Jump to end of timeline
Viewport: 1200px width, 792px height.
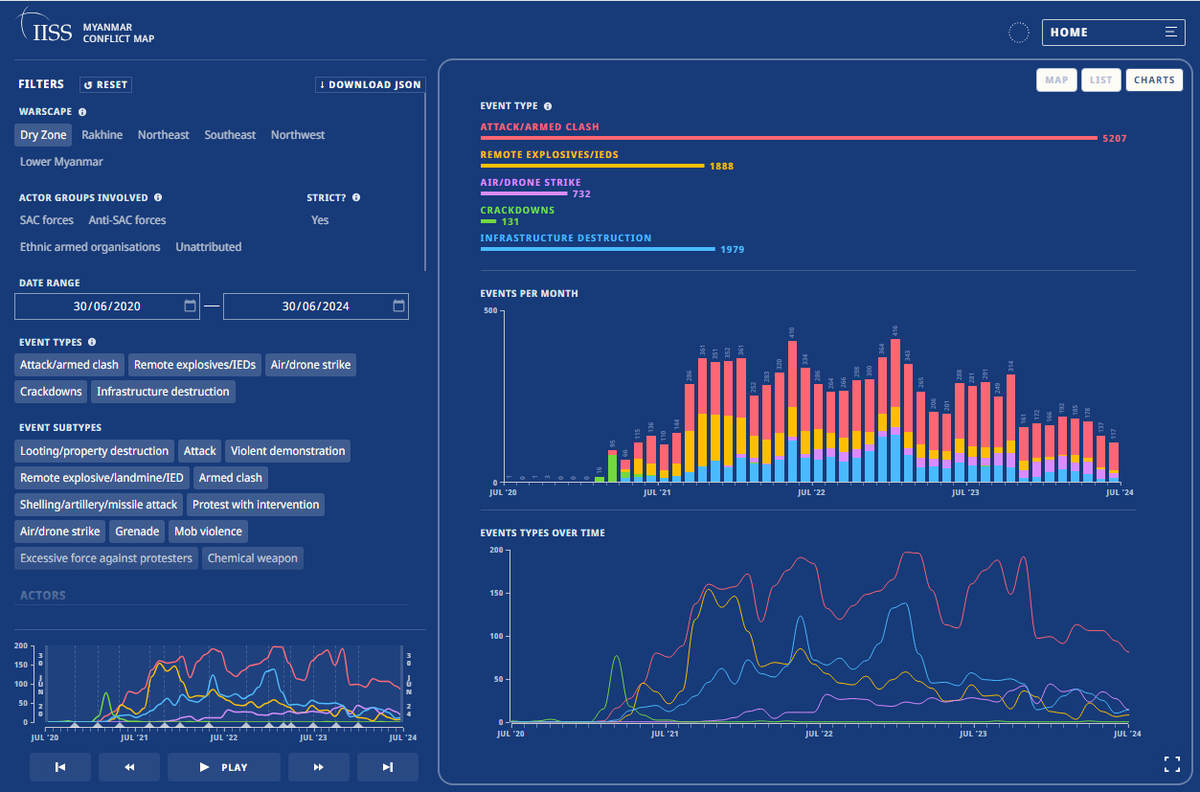coord(388,767)
